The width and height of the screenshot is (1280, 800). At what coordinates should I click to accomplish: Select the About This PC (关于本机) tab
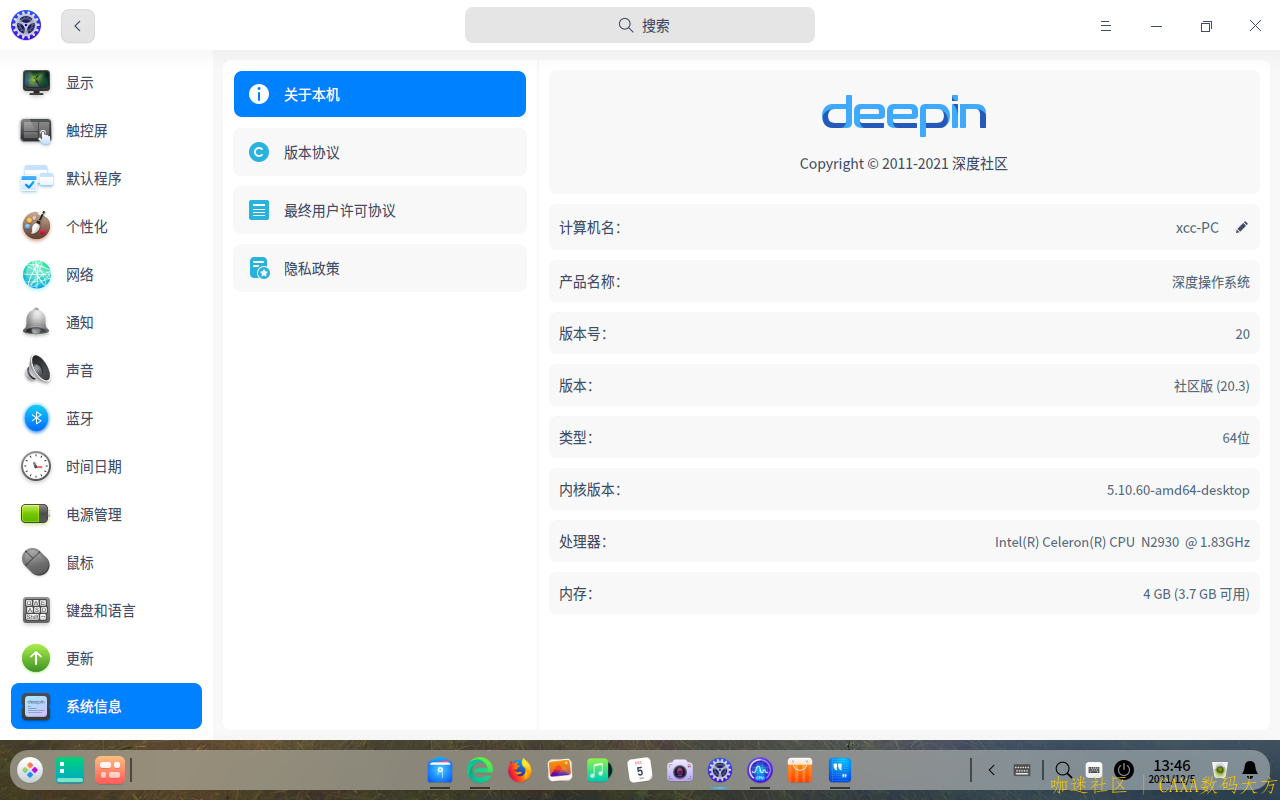coord(380,94)
